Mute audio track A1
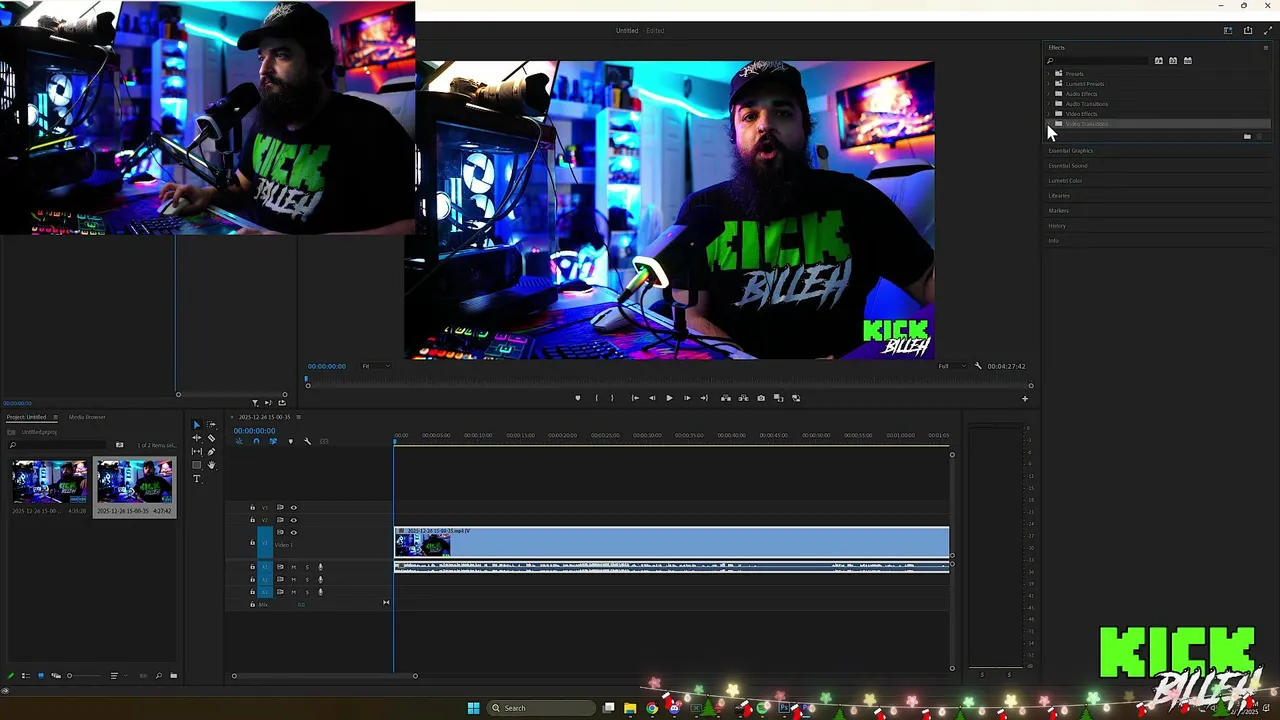 click(x=294, y=567)
